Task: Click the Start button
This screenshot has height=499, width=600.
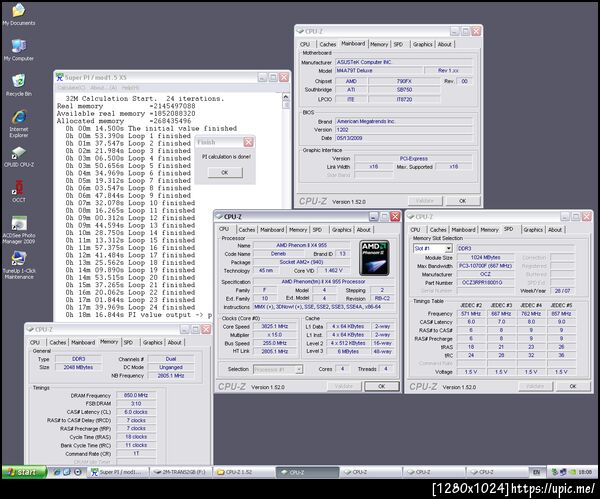Action: click(x=24, y=472)
